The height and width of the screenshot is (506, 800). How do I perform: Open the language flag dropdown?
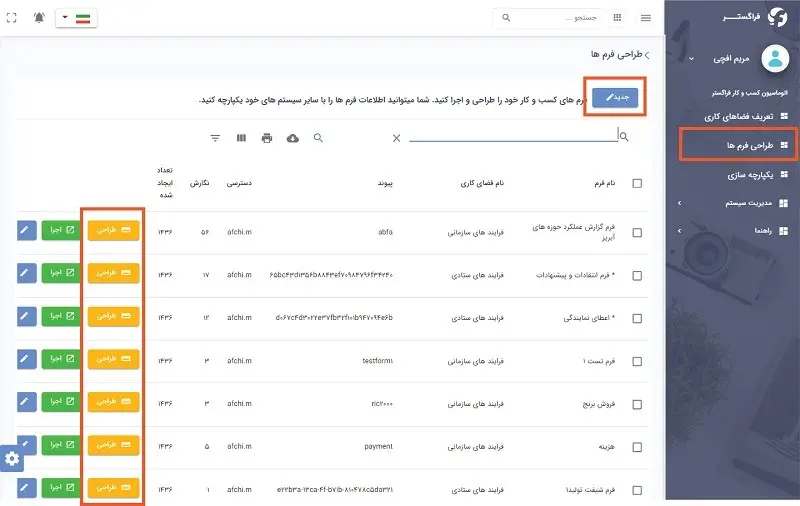(x=76, y=18)
